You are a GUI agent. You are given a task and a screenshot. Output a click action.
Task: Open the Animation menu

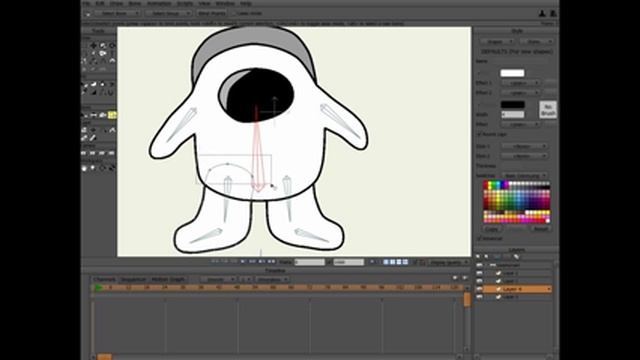159,3
